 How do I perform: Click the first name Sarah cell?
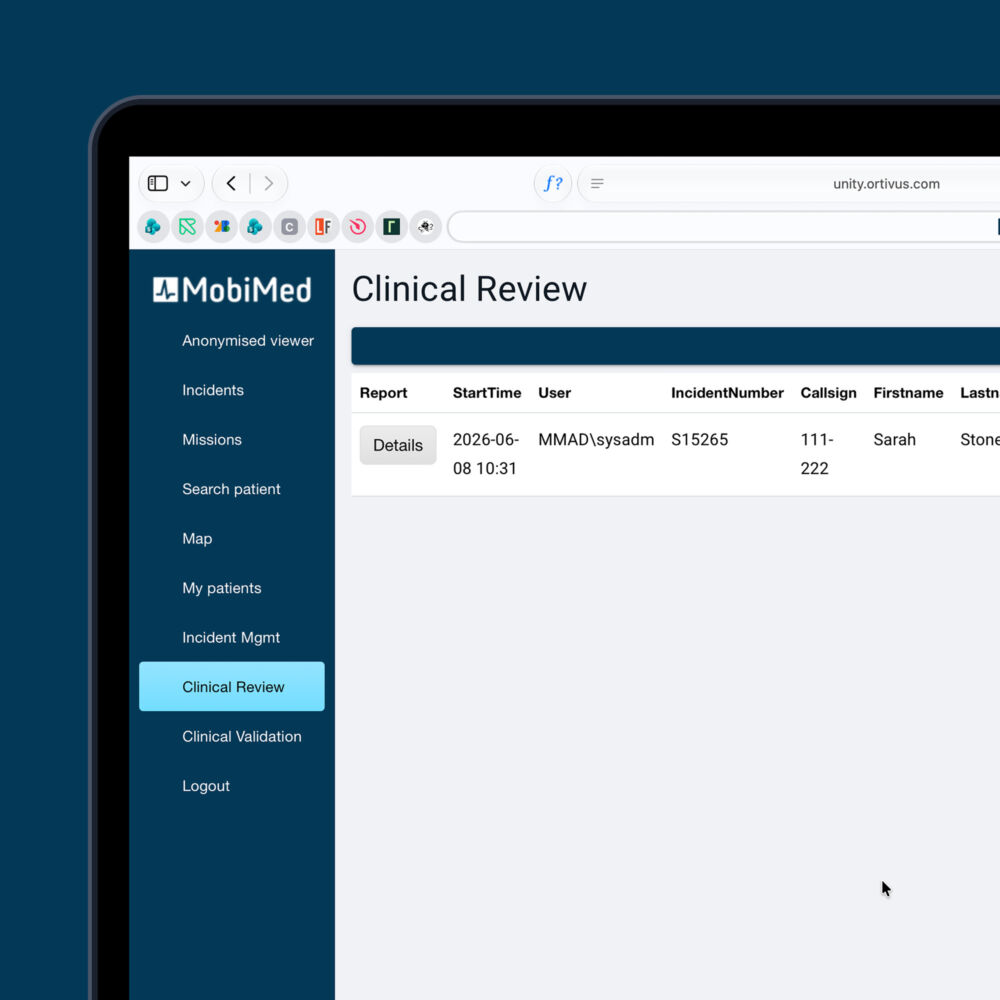click(x=895, y=440)
